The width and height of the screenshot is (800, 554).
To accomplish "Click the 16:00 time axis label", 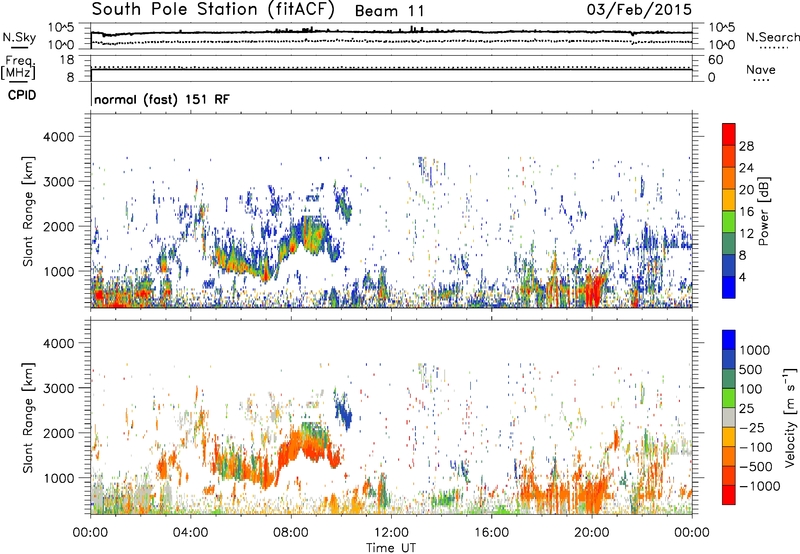I will (491, 533).
